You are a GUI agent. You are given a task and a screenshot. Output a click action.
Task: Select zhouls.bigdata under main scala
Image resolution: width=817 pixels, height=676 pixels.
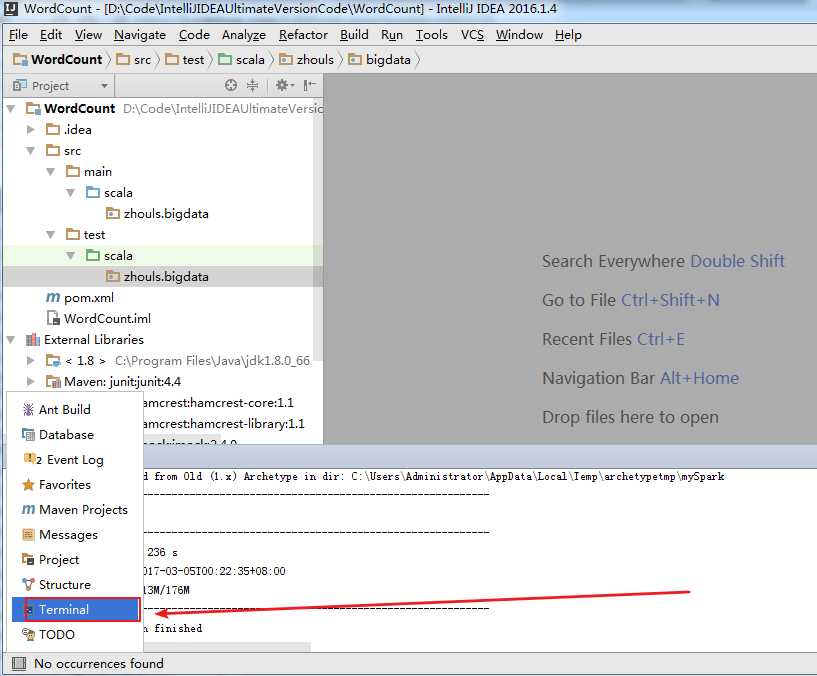[157, 214]
